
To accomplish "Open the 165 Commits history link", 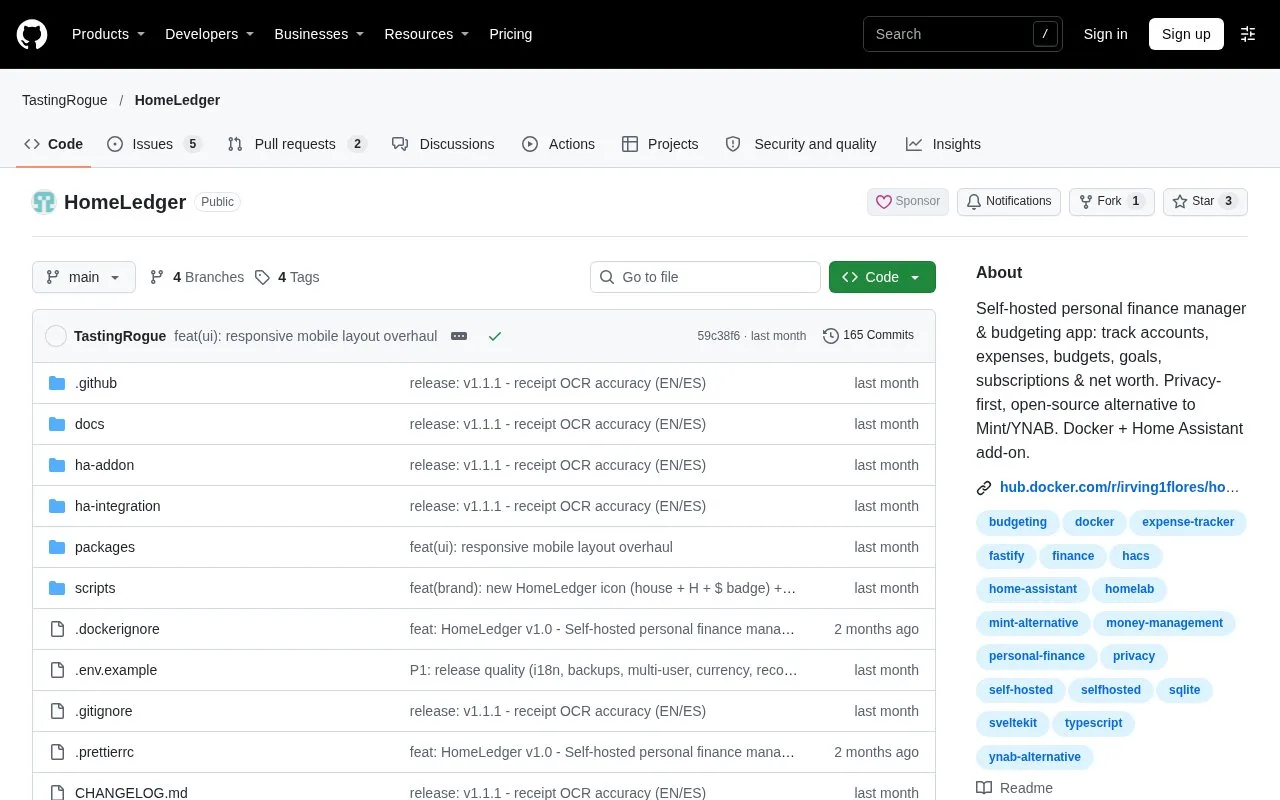I will 868,336.
